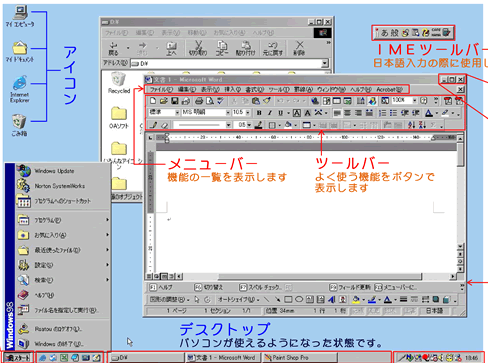This screenshot has width=488, height=363.
Task: Click the マイ コンピュータ desktop icon
Action: click(x=20, y=16)
